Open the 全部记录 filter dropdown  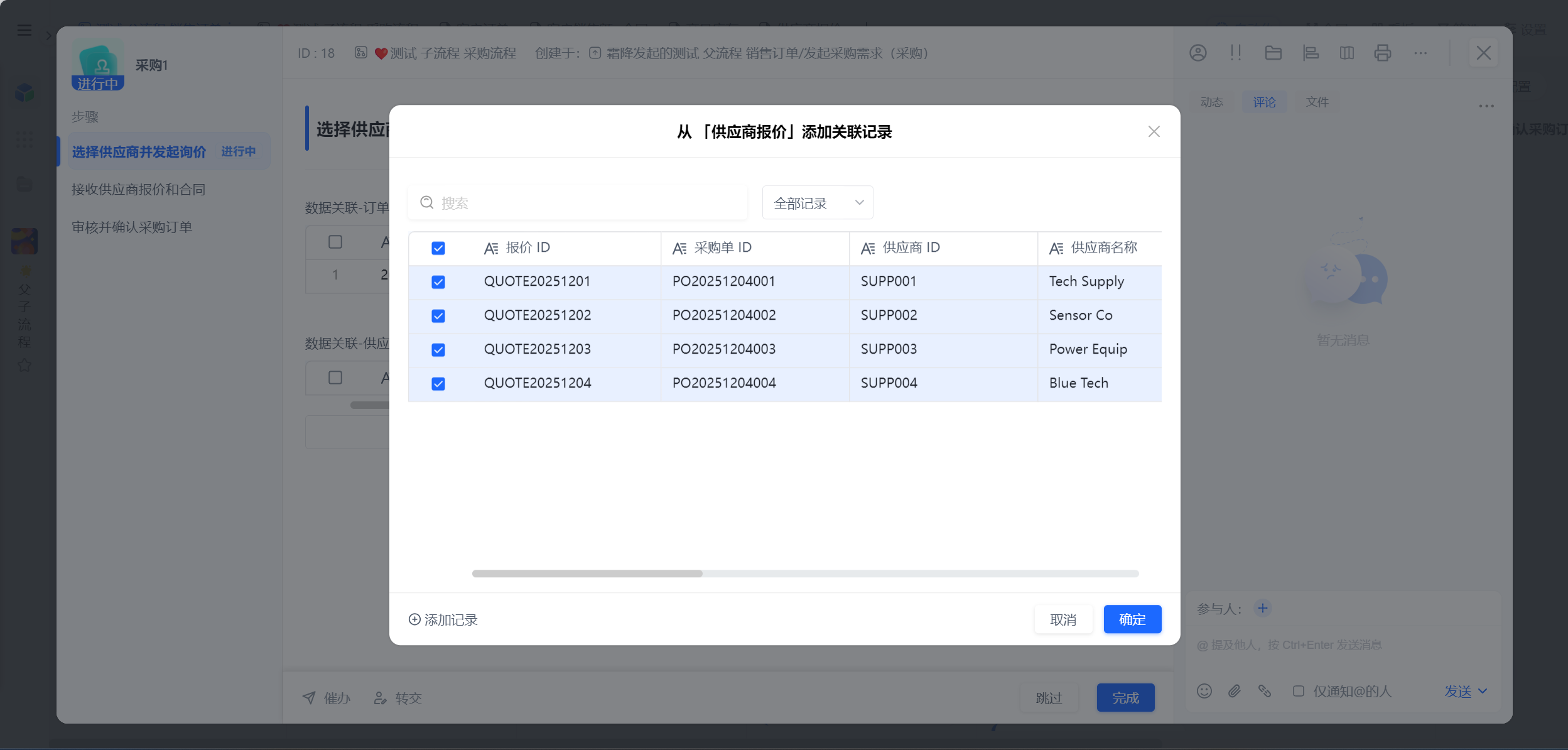point(818,202)
